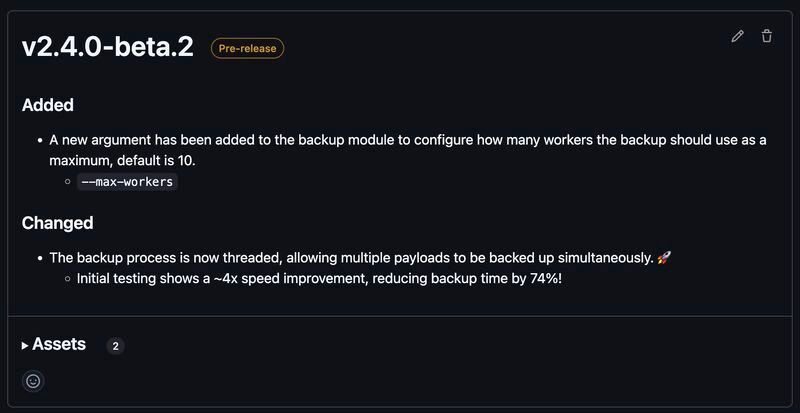Click the --max-workers code snippet

click(127, 181)
